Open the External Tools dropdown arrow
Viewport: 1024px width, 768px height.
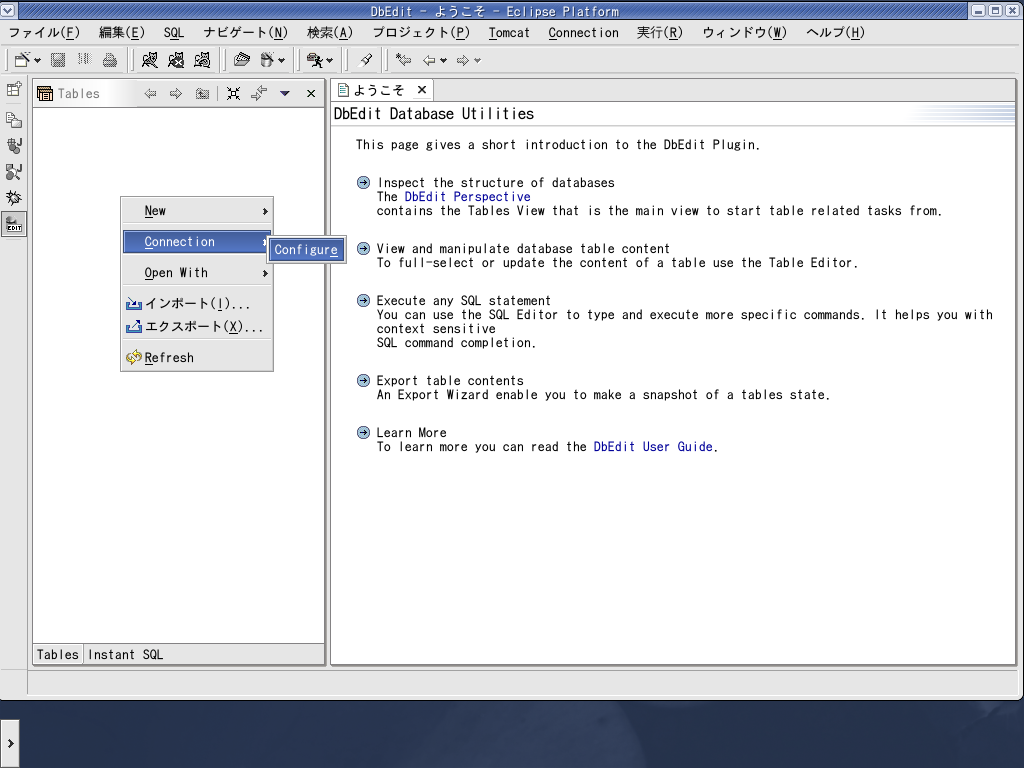329,61
